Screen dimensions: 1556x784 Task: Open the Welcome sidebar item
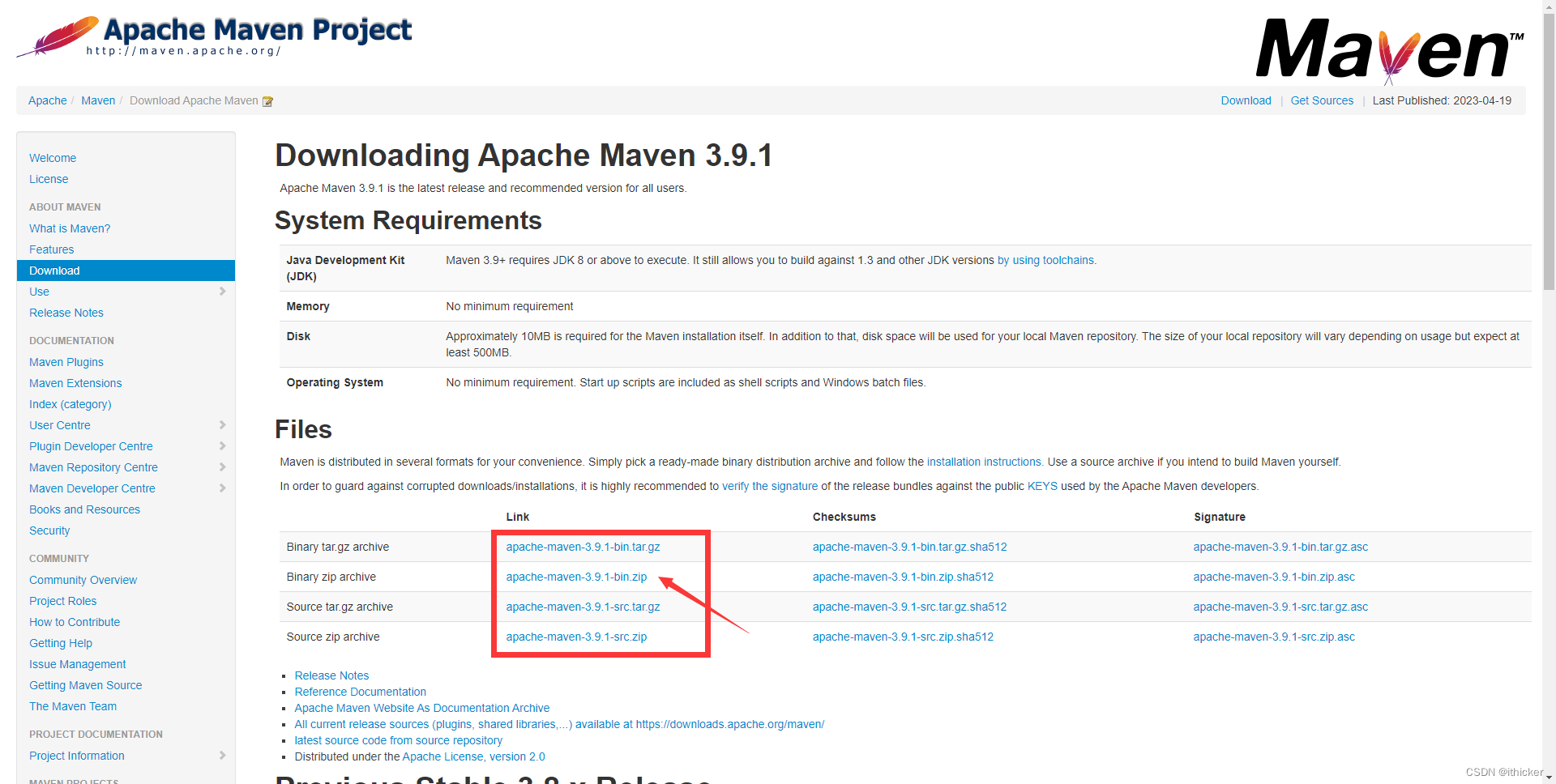53,158
